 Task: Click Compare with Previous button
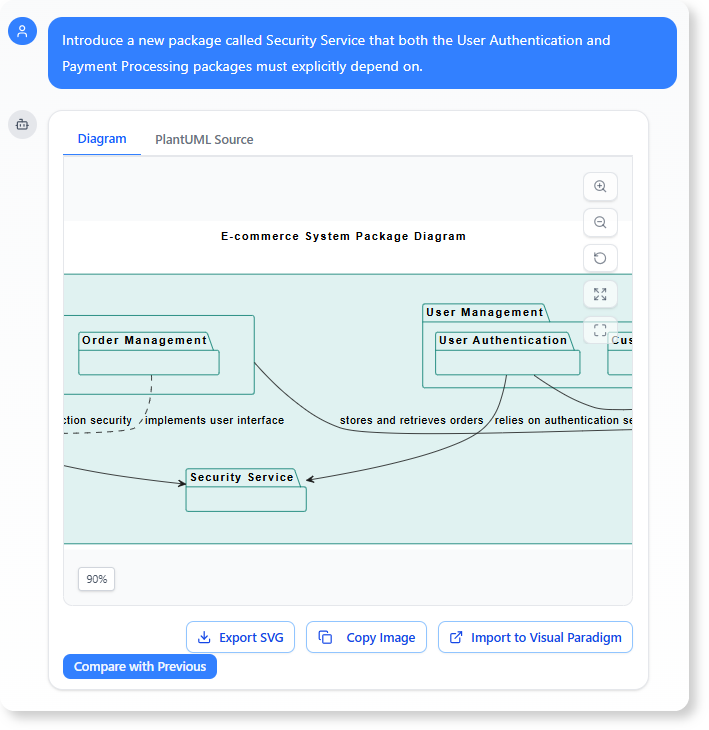click(x=140, y=667)
